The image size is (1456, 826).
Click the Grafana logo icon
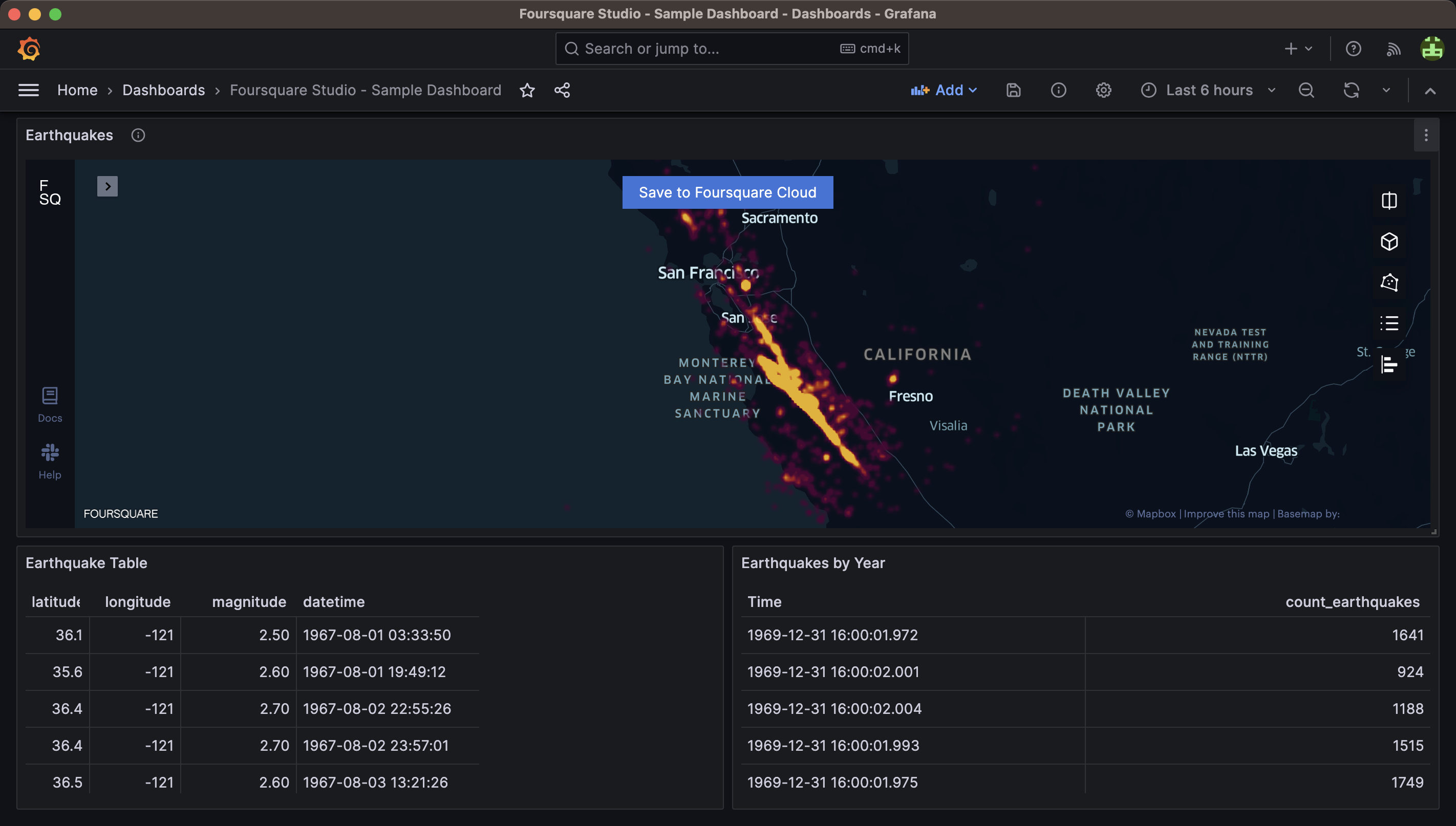29,49
